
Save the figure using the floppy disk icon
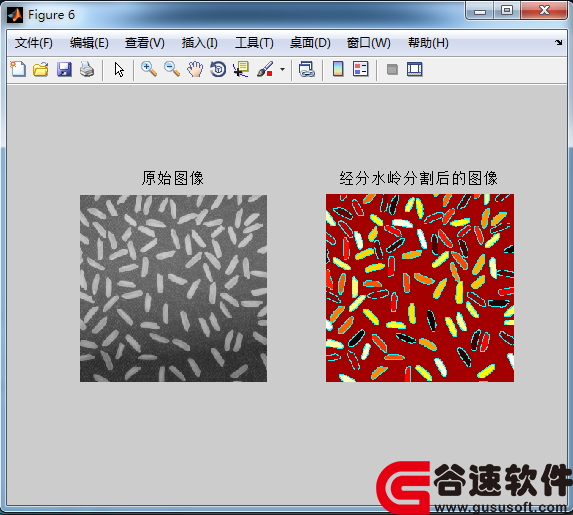[64, 69]
